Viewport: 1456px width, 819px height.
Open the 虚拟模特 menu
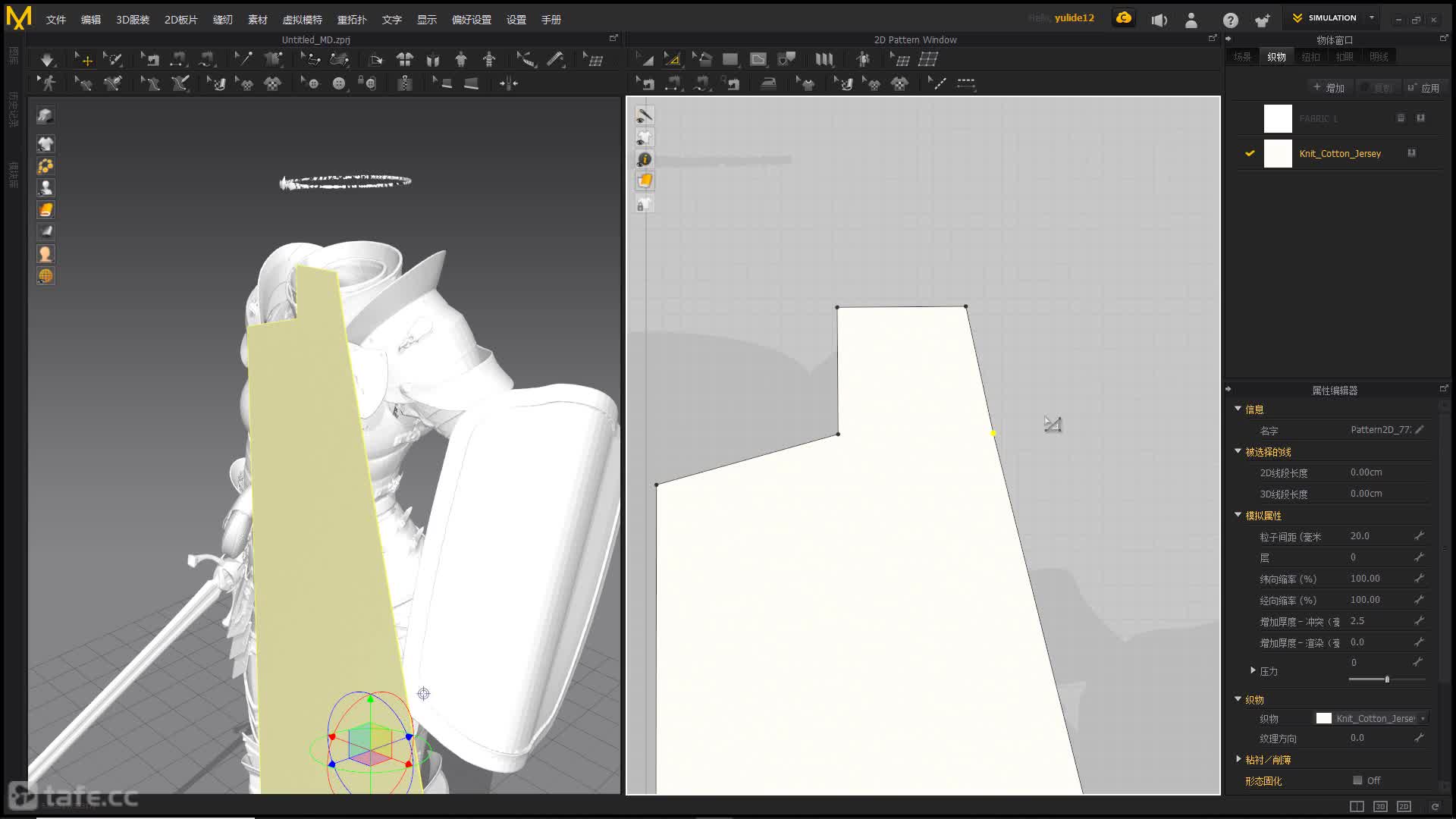click(x=302, y=20)
